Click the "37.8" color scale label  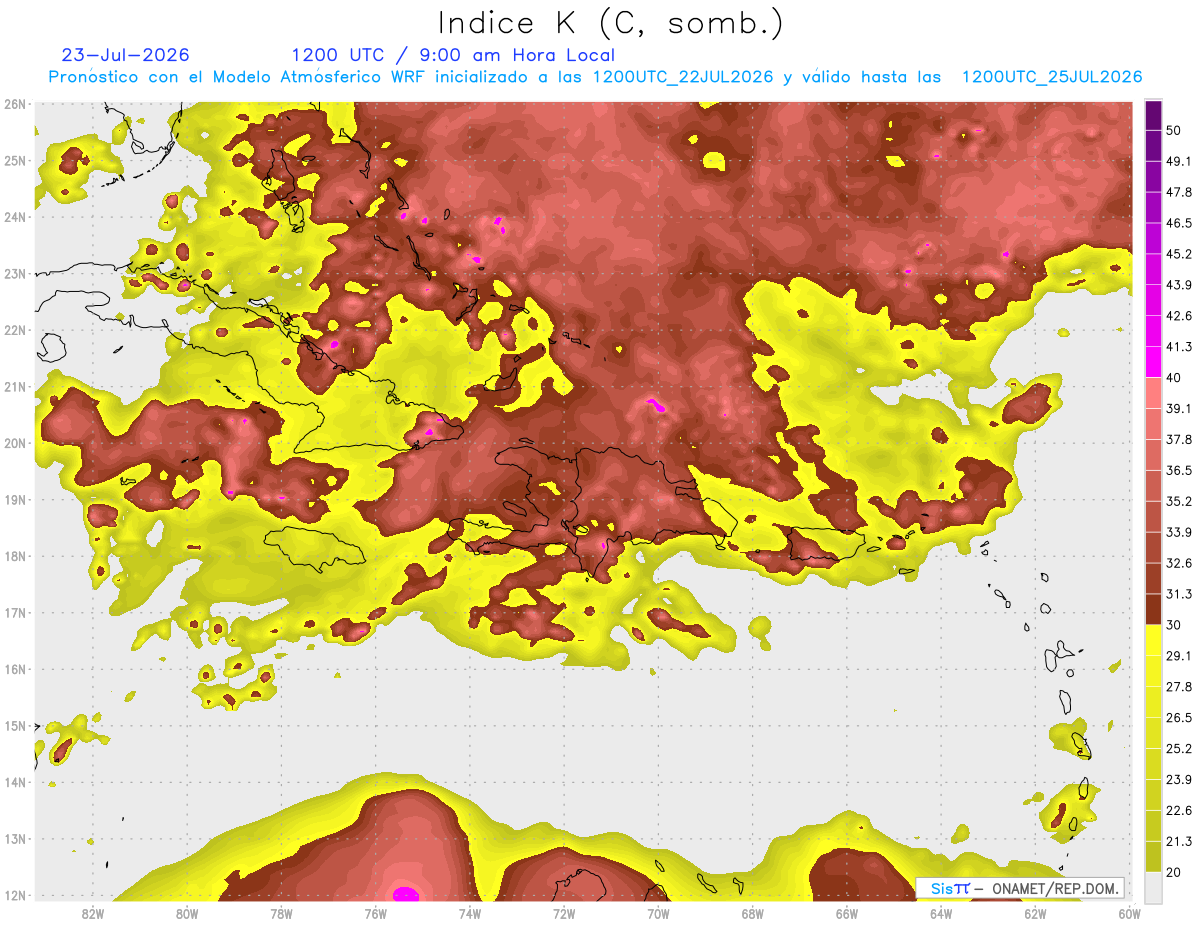[1179, 439]
